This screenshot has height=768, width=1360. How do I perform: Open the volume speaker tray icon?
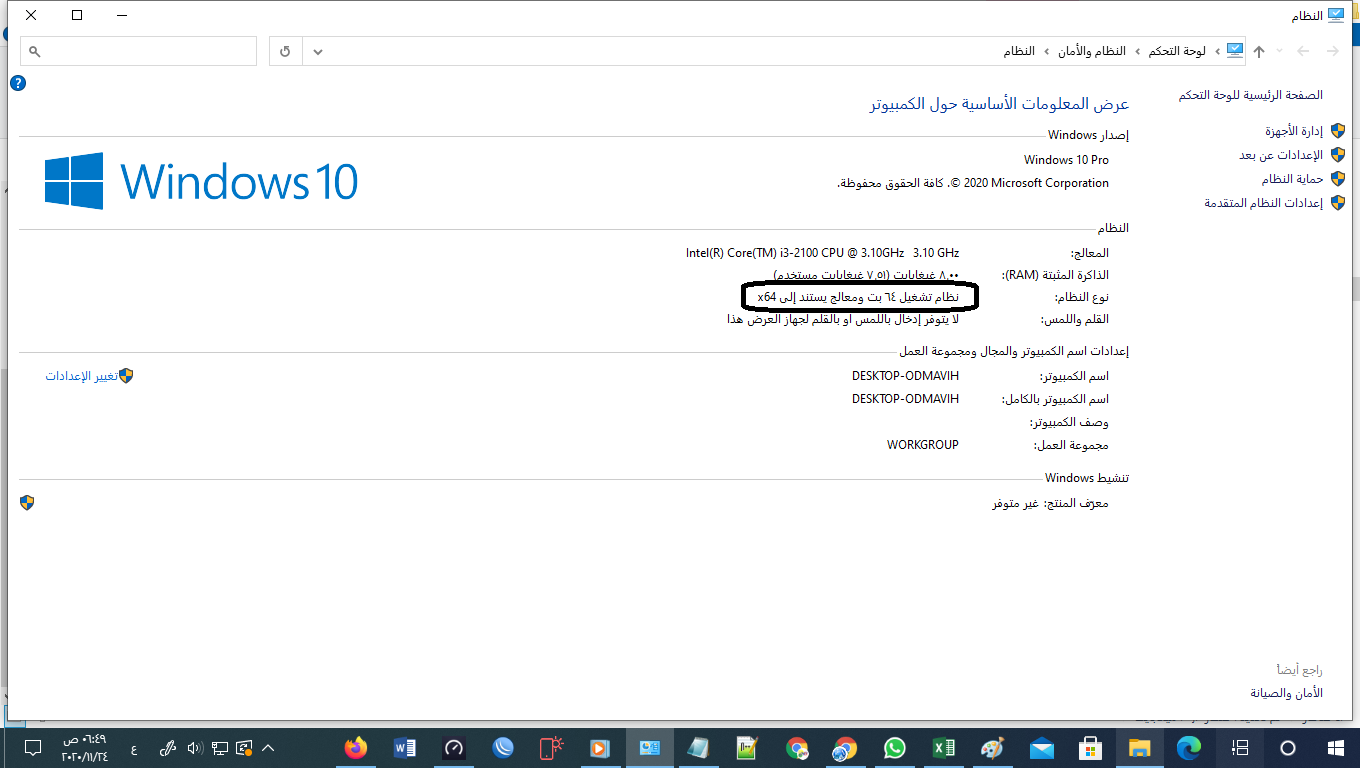pos(194,748)
